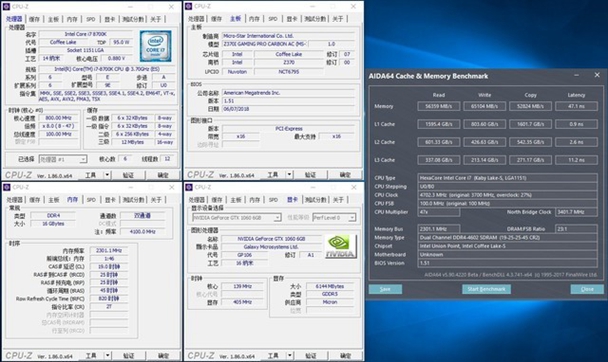Screen dimensions: 608x362
Task: Click the DDR4 memory type value
Action: pos(53,215)
